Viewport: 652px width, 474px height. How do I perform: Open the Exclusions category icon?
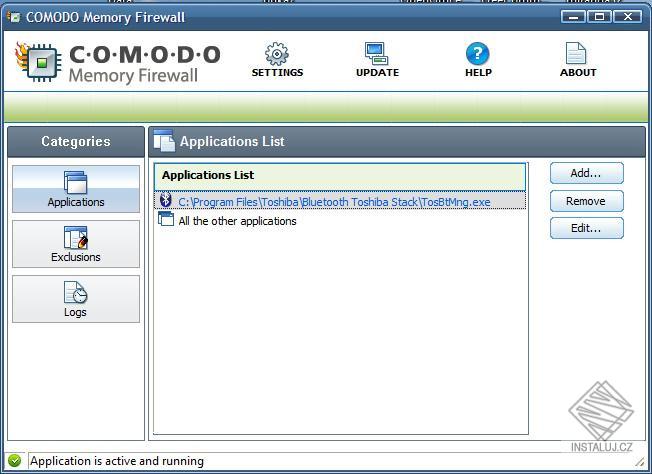coord(76,237)
